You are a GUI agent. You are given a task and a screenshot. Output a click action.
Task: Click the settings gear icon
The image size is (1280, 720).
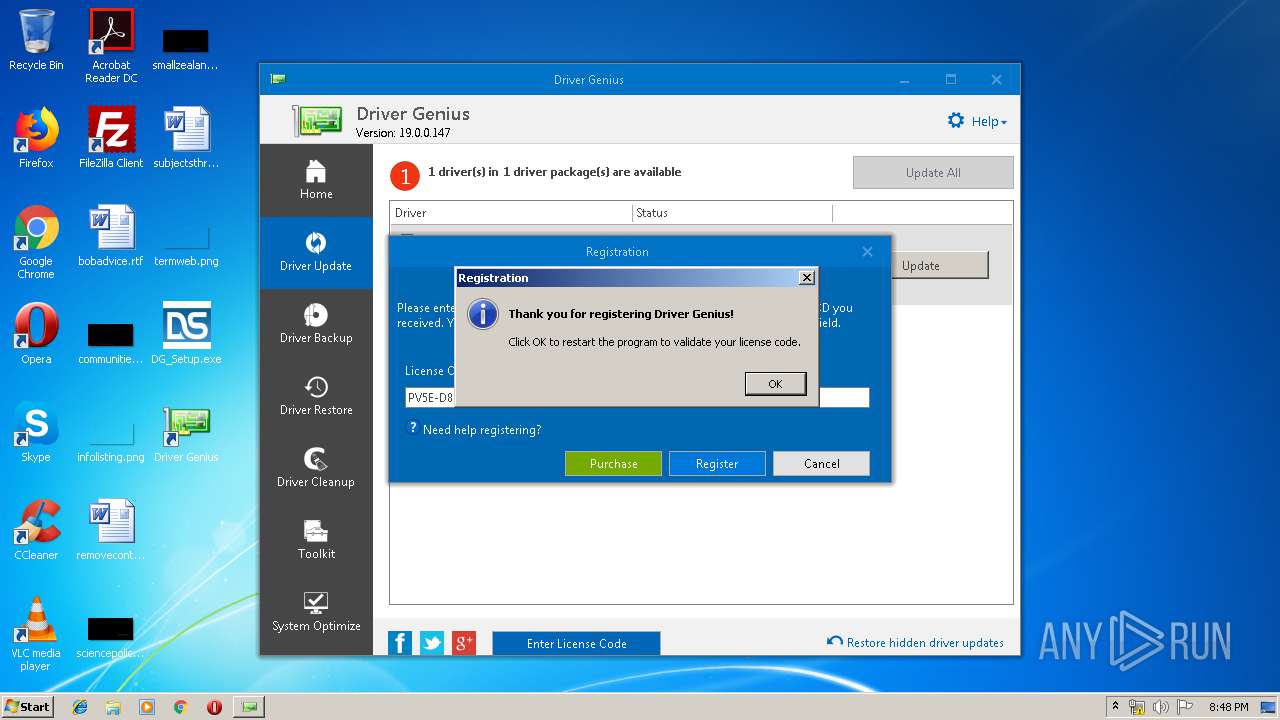[956, 121]
